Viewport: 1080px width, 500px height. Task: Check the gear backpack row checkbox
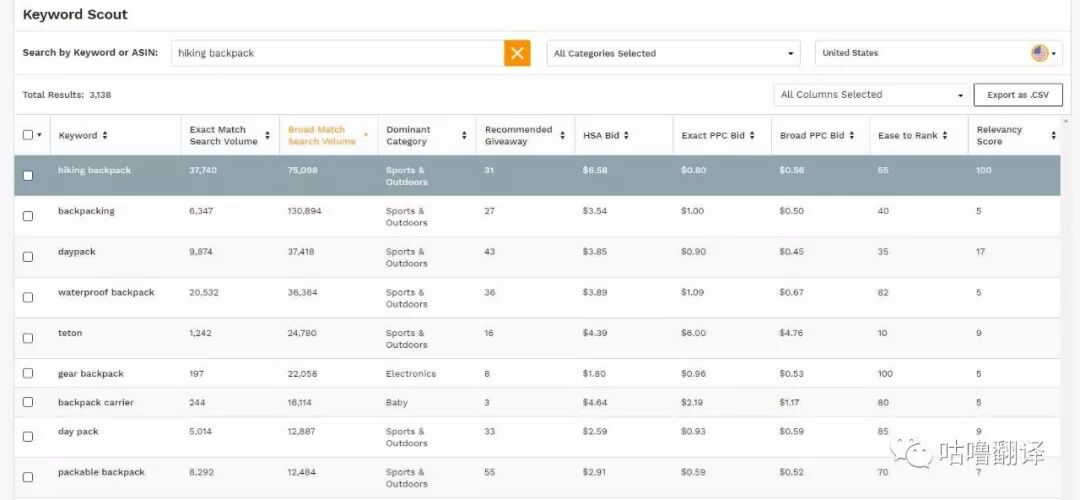(x=28, y=373)
